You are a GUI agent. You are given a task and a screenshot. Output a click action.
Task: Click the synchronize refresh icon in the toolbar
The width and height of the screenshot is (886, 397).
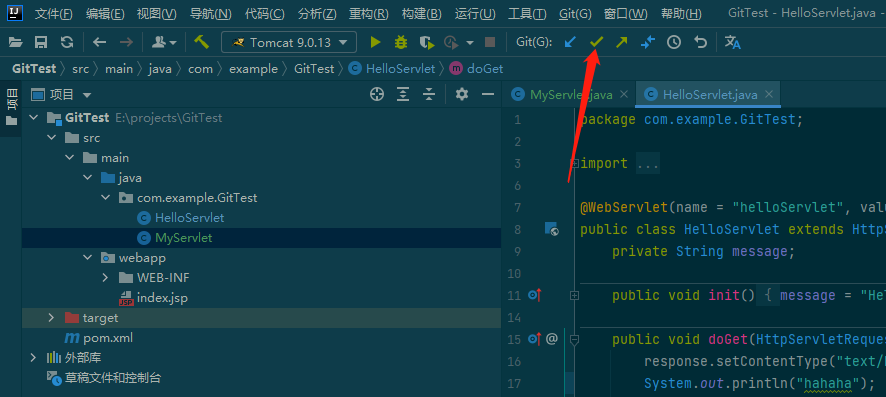67,42
